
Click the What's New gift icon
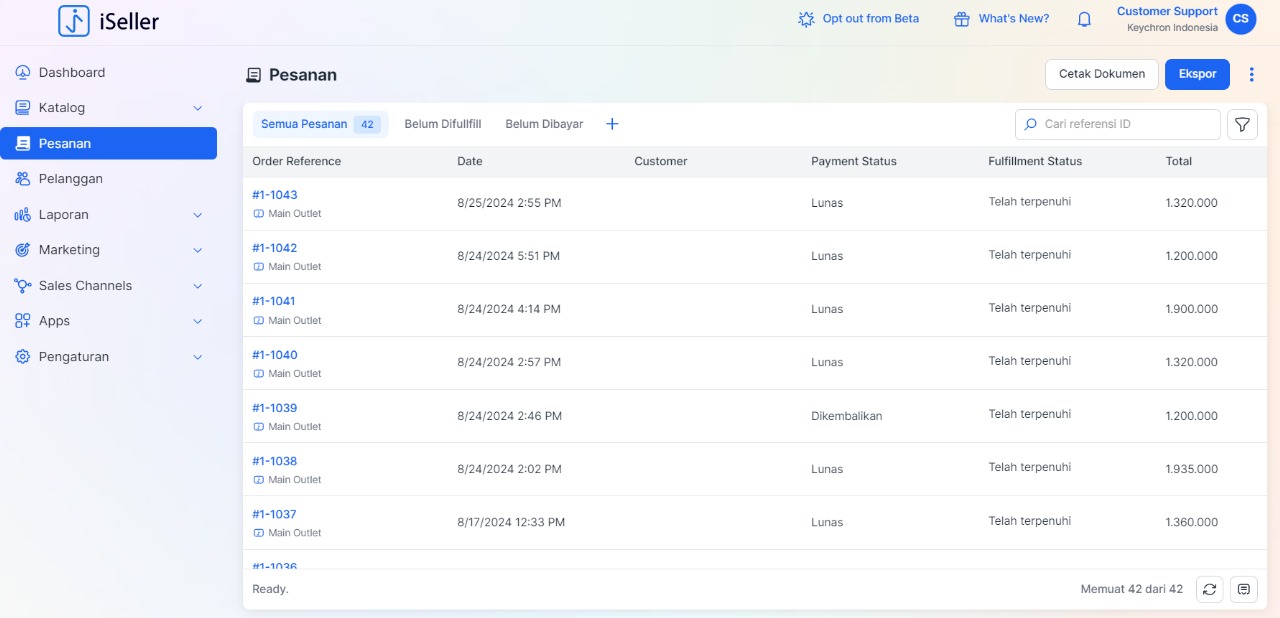(x=962, y=19)
